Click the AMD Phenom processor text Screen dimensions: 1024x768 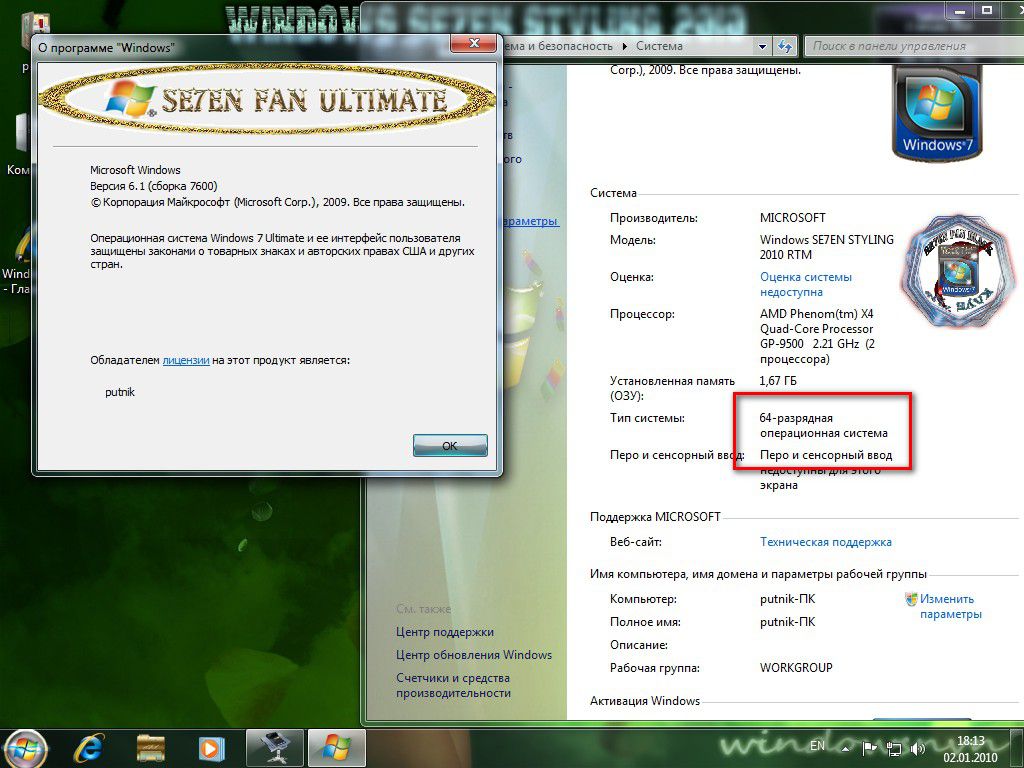click(x=817, y=336)
